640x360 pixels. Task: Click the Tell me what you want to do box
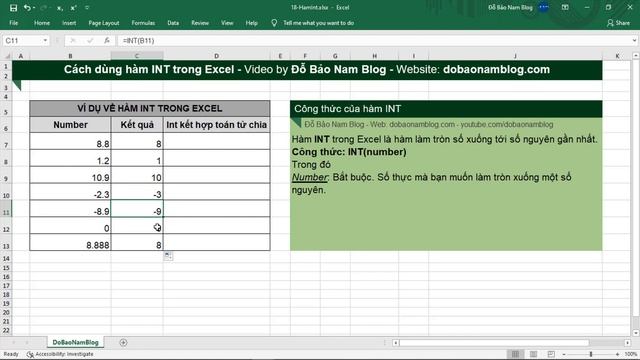(318, 23)
